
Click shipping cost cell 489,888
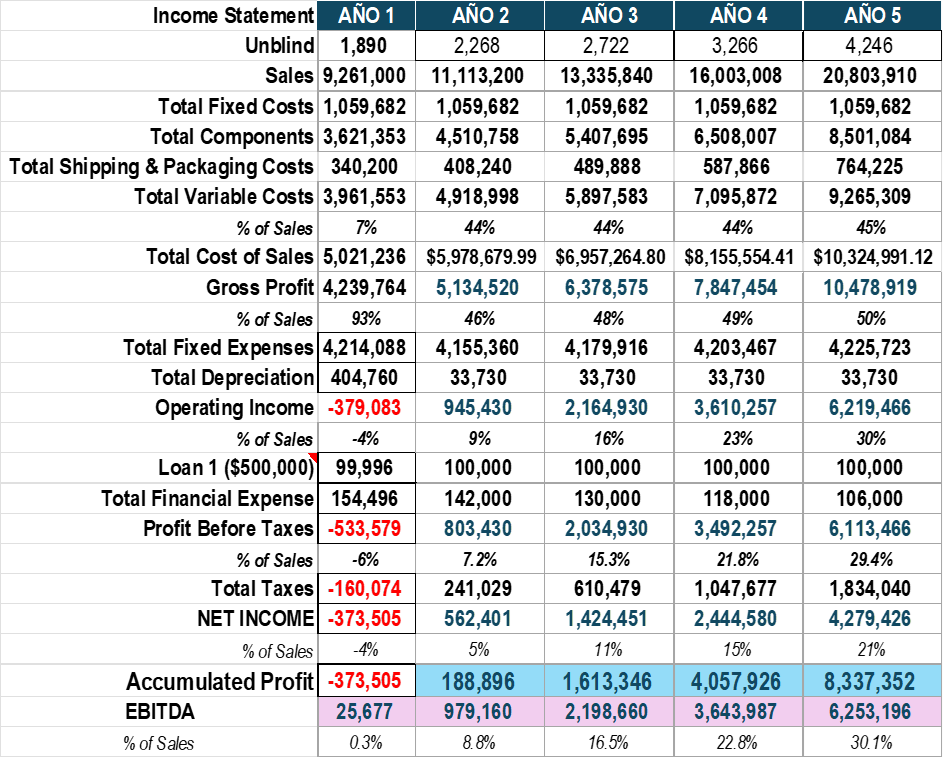coord(607,167)
